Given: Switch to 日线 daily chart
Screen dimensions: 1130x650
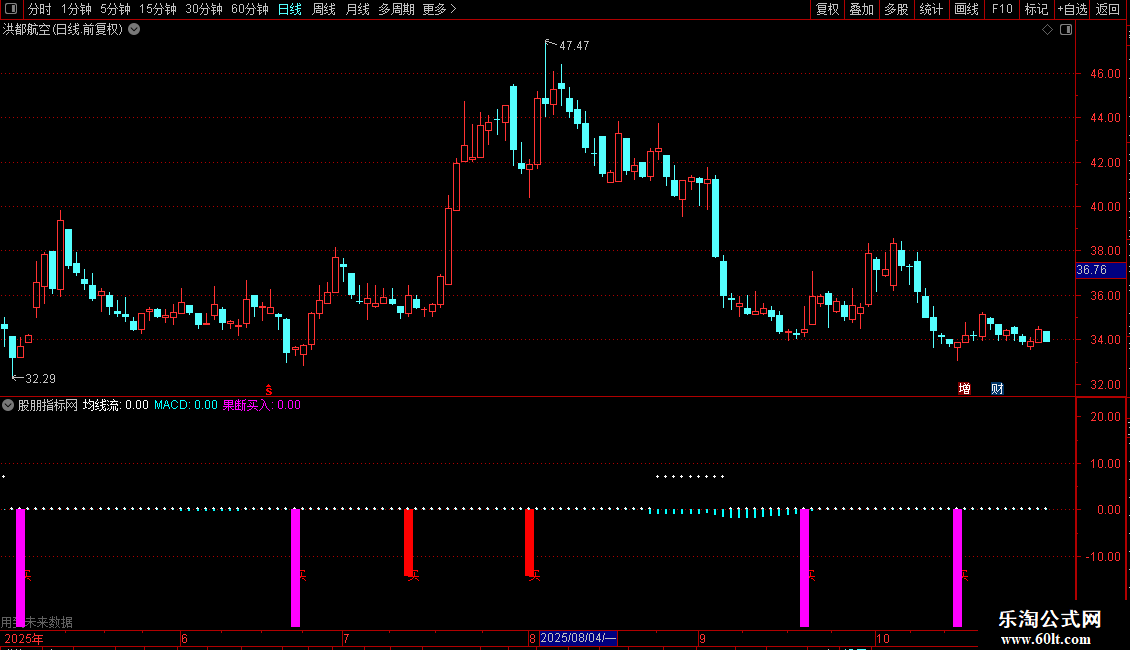Looking at the screenshot, I should coord(290,9).
